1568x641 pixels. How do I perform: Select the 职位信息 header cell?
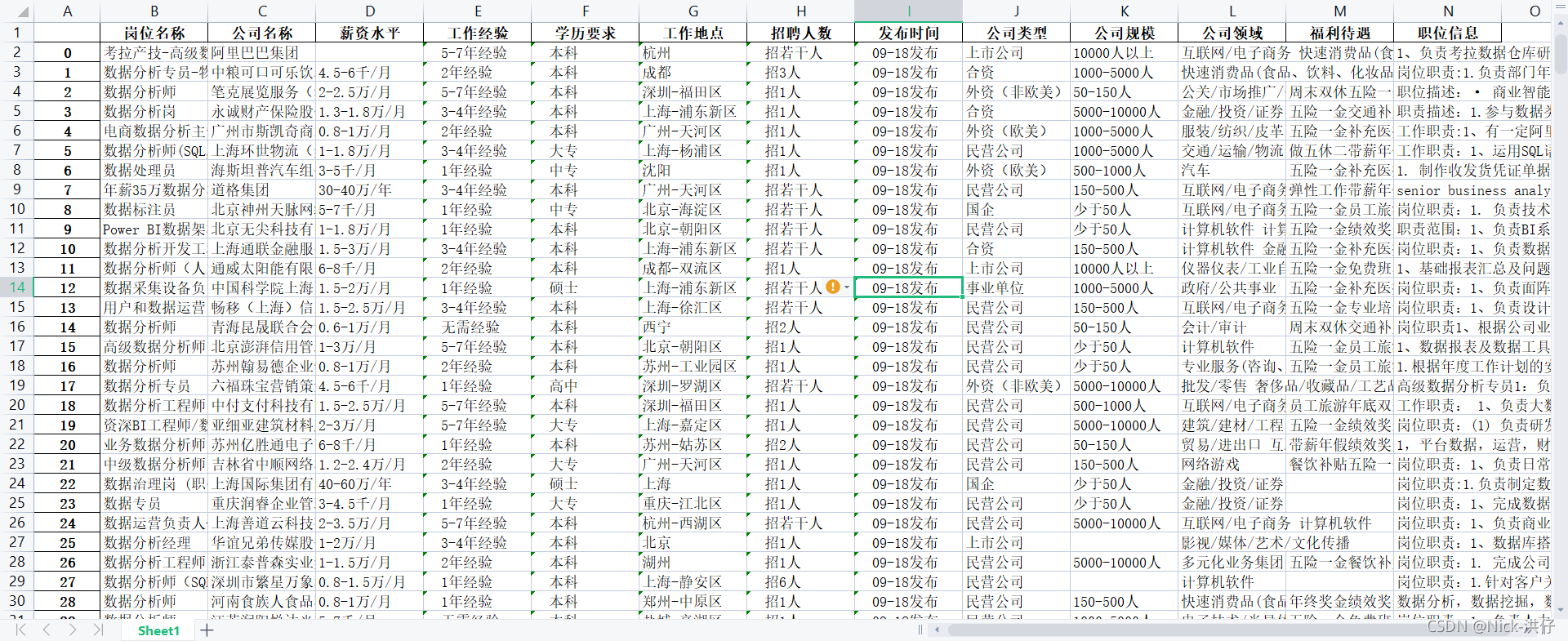point(1448,33)
